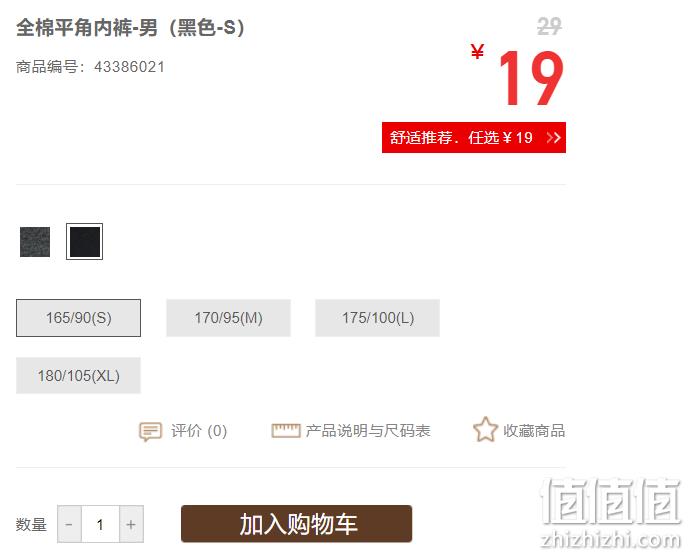Choose size 170/95(M)
The height and width of the screenshot is (557, 690).
(228, 318)
